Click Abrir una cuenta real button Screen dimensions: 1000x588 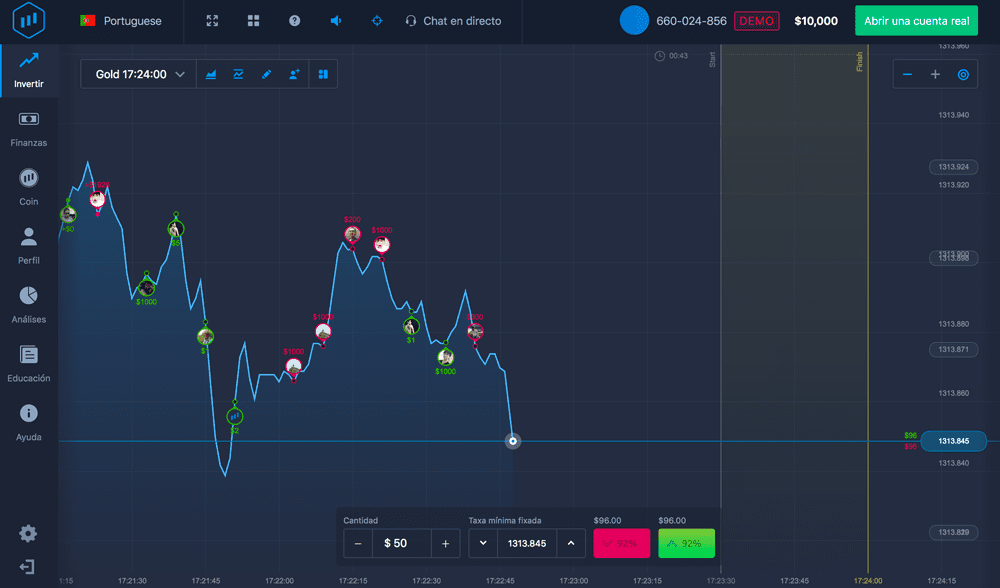tap(918, 21)
